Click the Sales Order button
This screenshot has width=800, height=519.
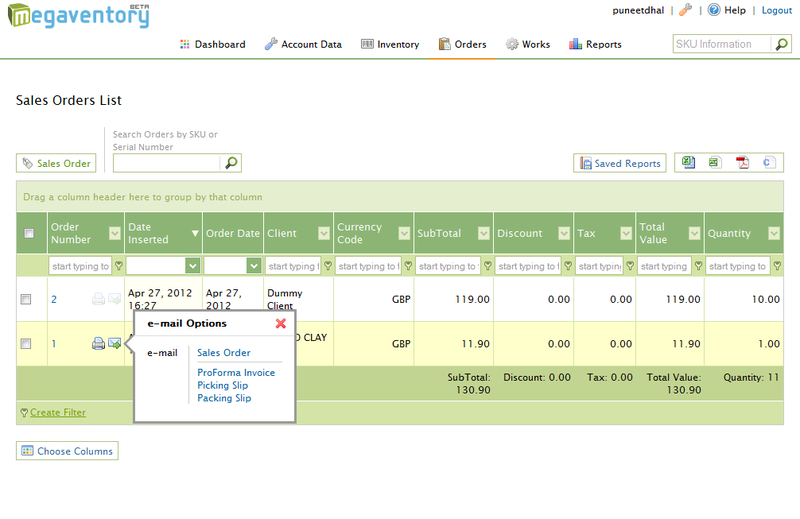coord(56,163)
